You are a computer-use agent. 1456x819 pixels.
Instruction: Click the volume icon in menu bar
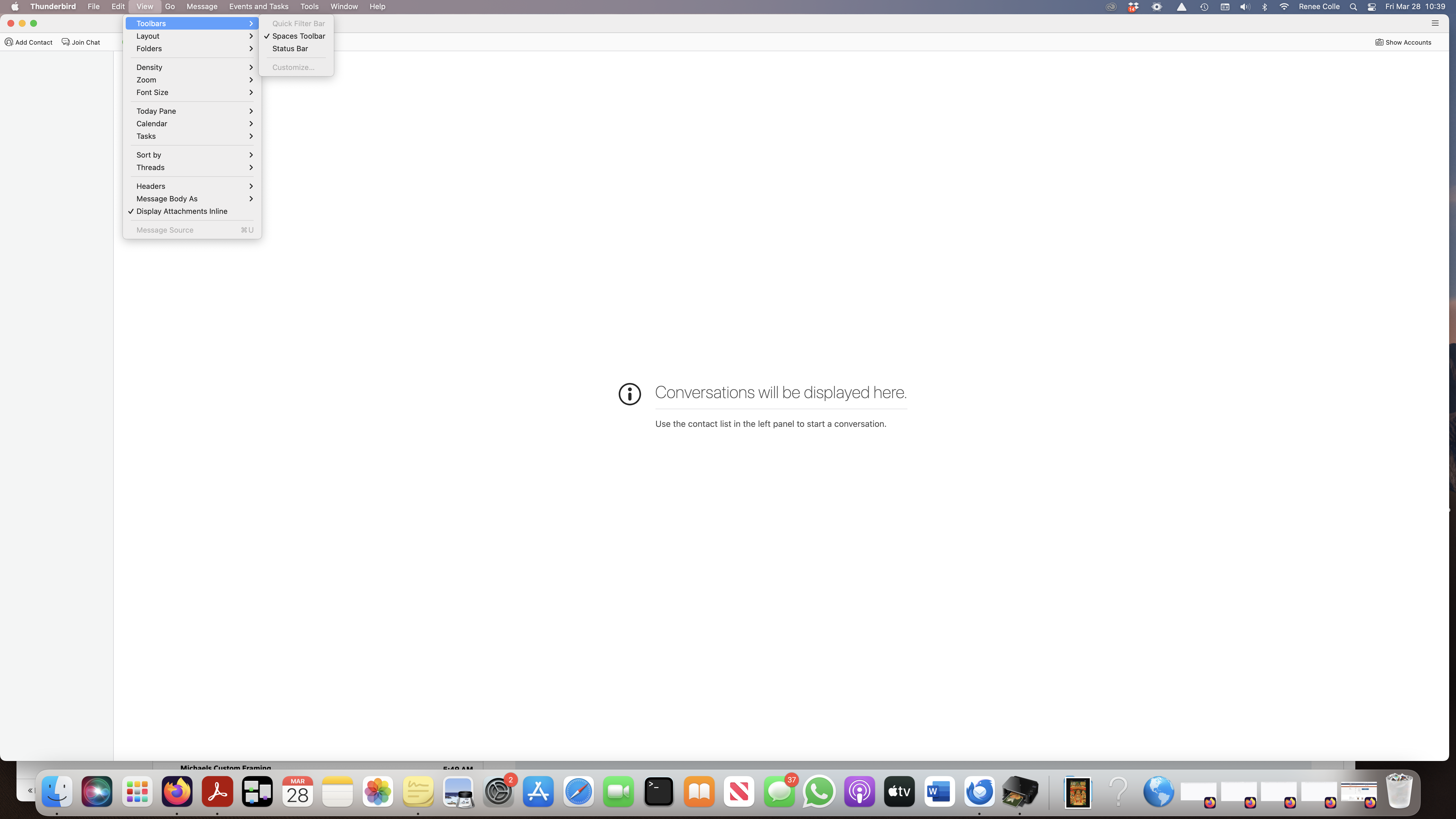click(x=1245, y=7)
